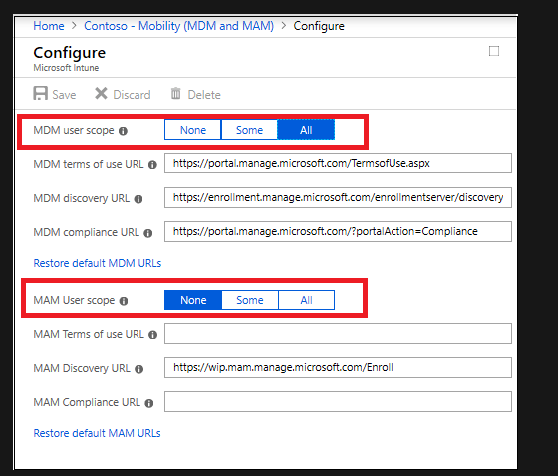
Task: Open info tooltip for MAM User scope
Action: coord(124,301)
